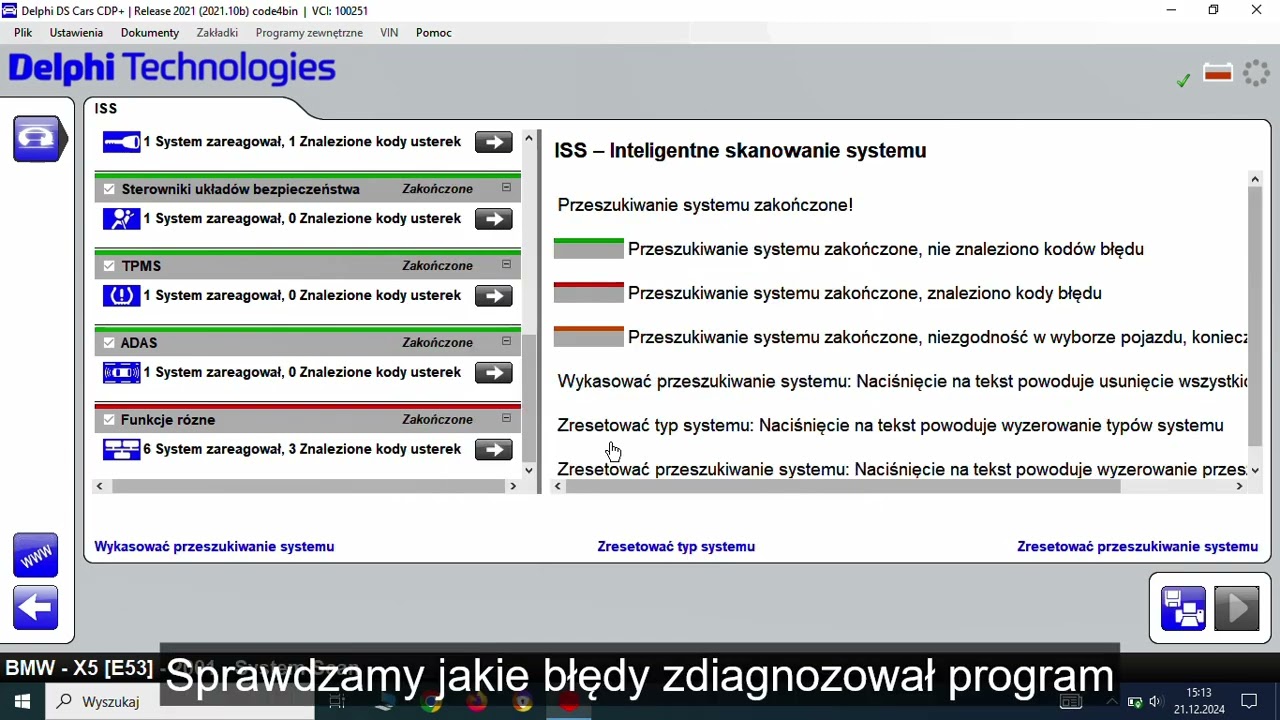
Task: Open the Windows notification center icon
Action: coord(1249,702)
